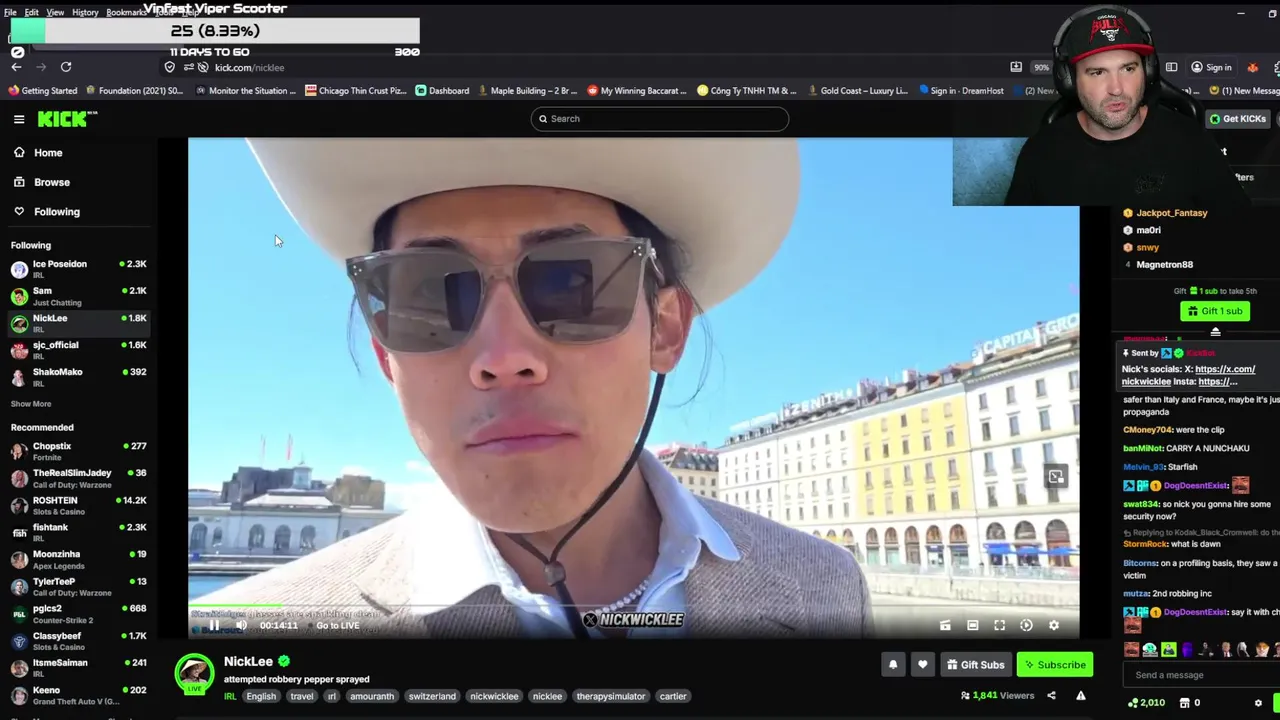
Task: Open the hamburger sidebar menu
Action: coord(19,119)
